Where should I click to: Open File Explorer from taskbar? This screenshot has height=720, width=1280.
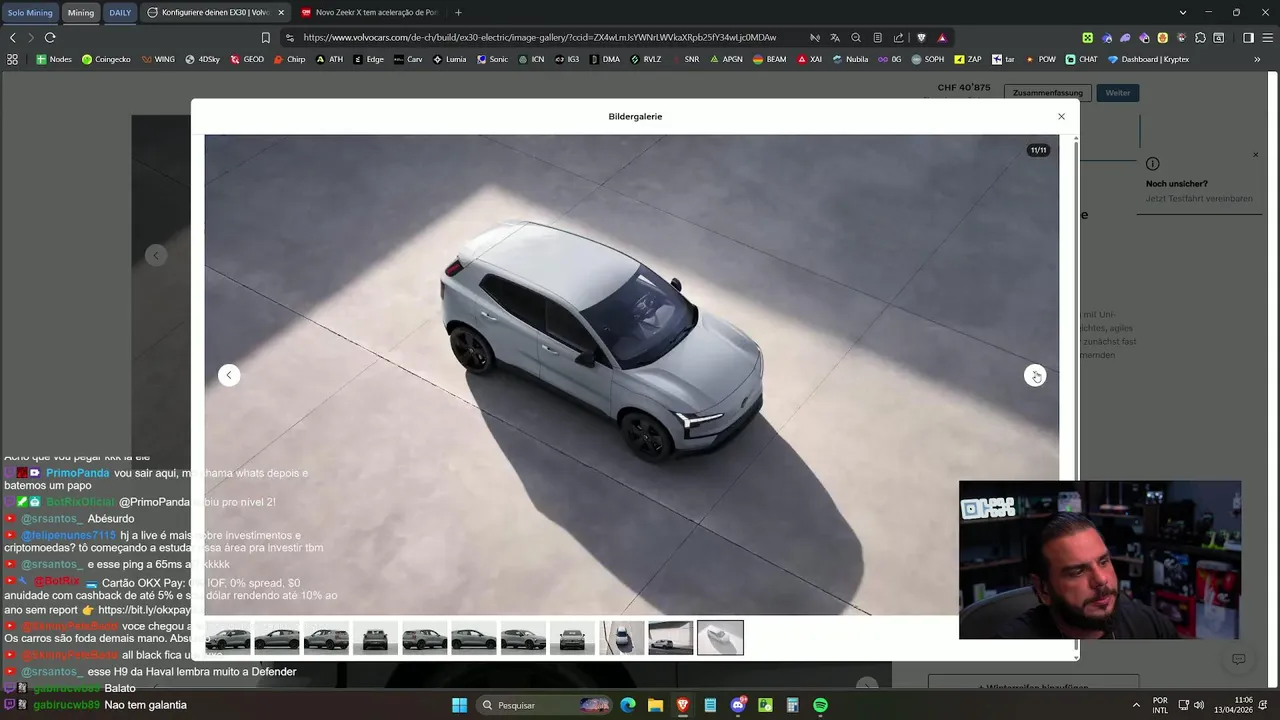656,705
